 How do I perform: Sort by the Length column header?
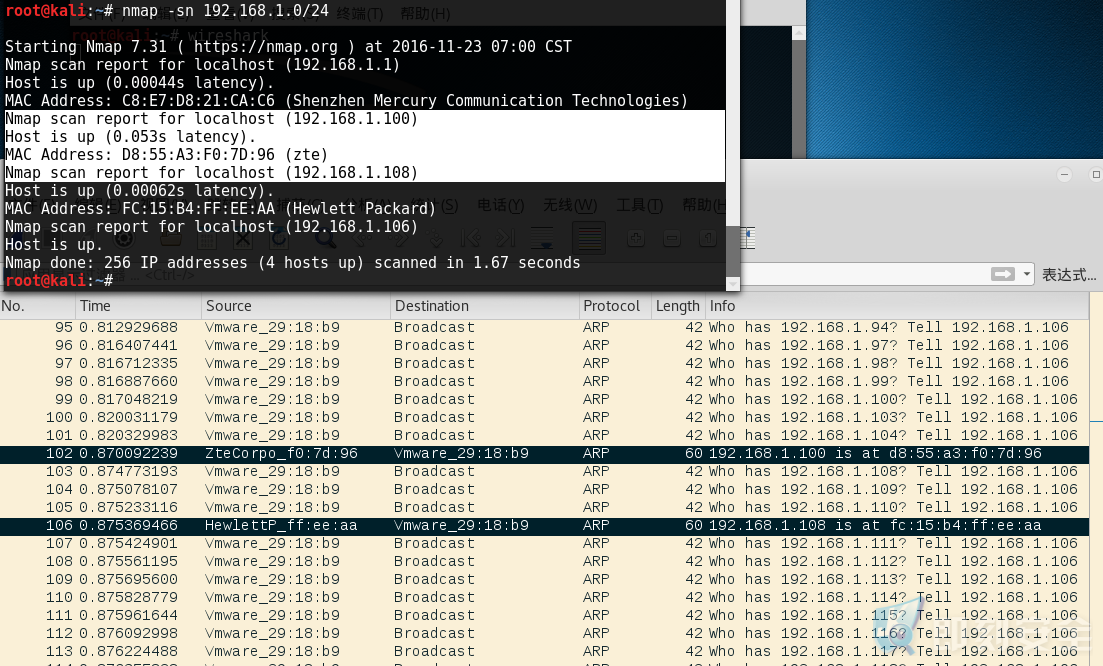(x=678, y=306)
